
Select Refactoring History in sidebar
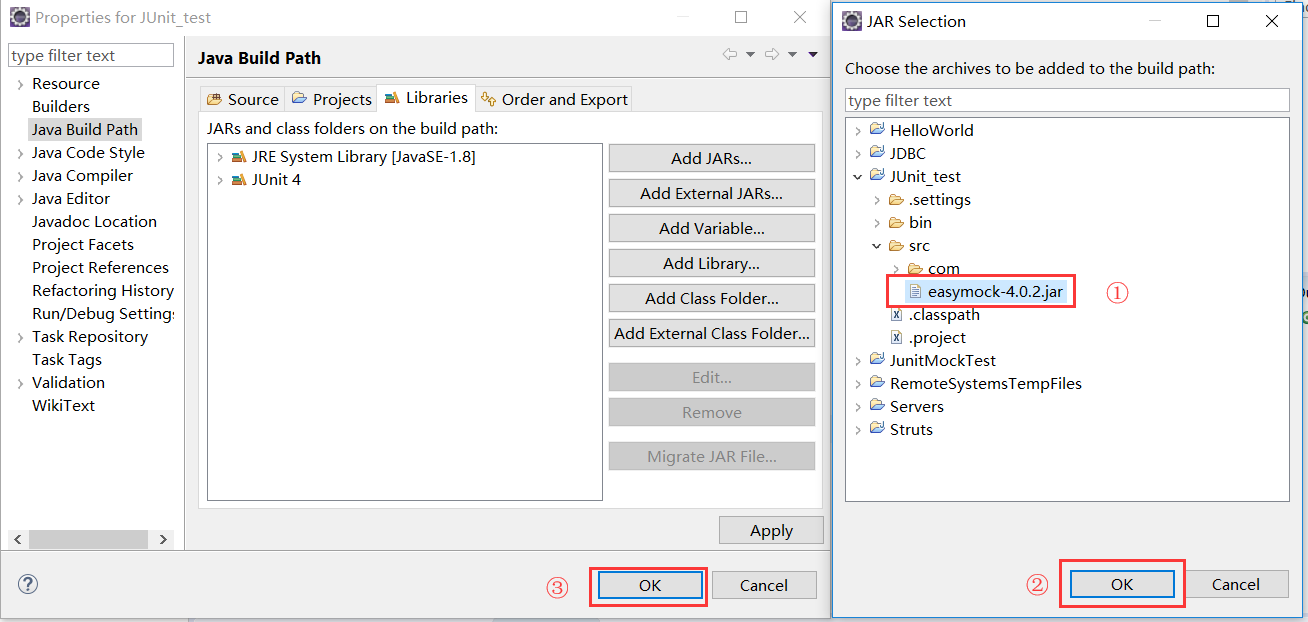(103, 290)
